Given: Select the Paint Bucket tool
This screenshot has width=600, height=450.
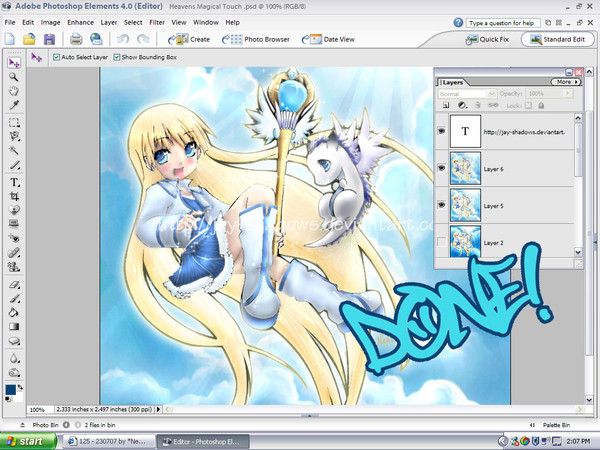Looking at the screenshot, I should click(x=14, y=313).
